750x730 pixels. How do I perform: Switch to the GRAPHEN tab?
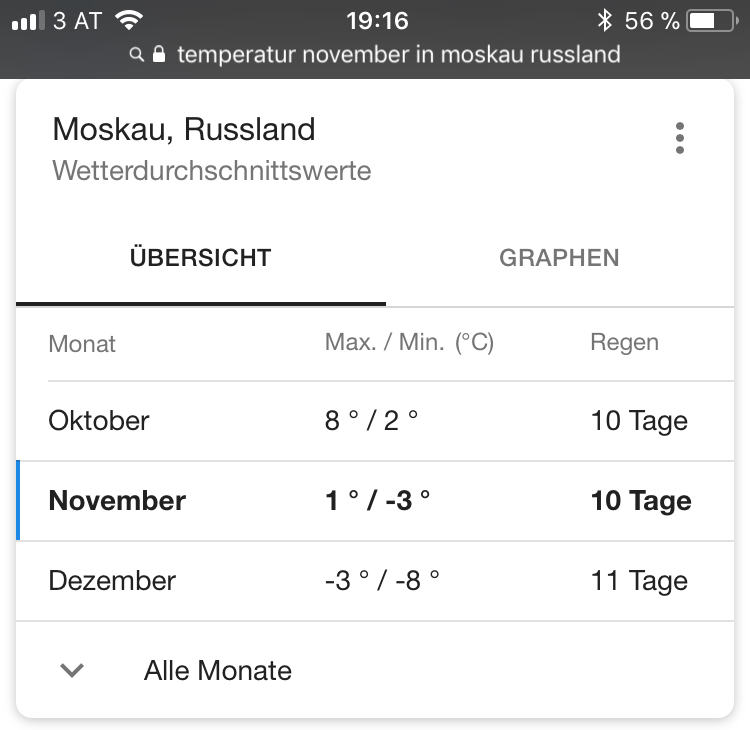coord(559,258)
